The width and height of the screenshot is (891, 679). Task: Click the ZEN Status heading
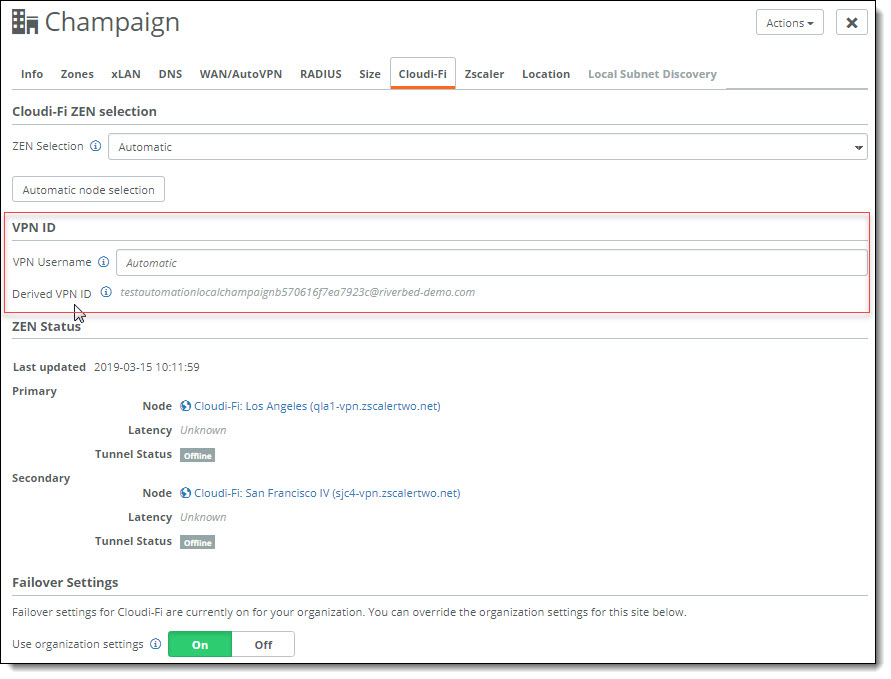click(x=47, y=326)
